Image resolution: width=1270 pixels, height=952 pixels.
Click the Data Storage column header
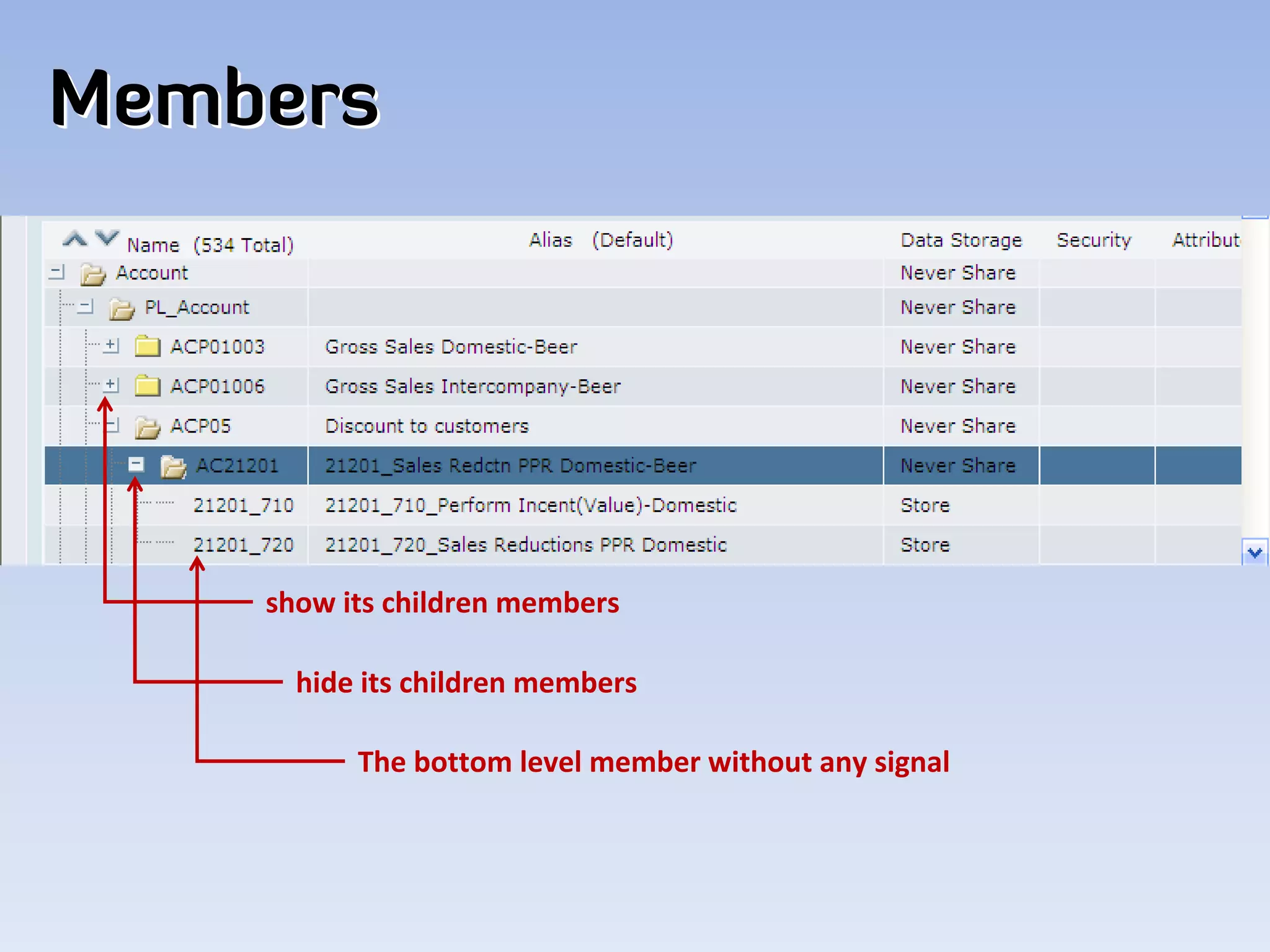pyautogui.click(x=961, y=240)
